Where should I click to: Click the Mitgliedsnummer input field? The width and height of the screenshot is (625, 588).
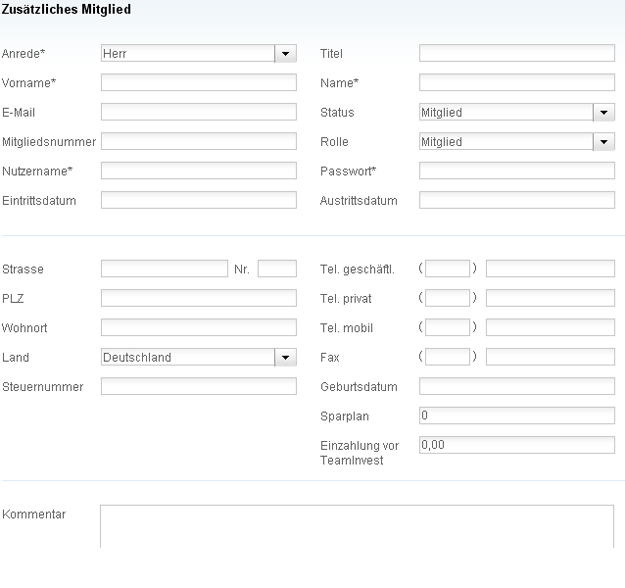pyautogui.click(x=199, y=141)
